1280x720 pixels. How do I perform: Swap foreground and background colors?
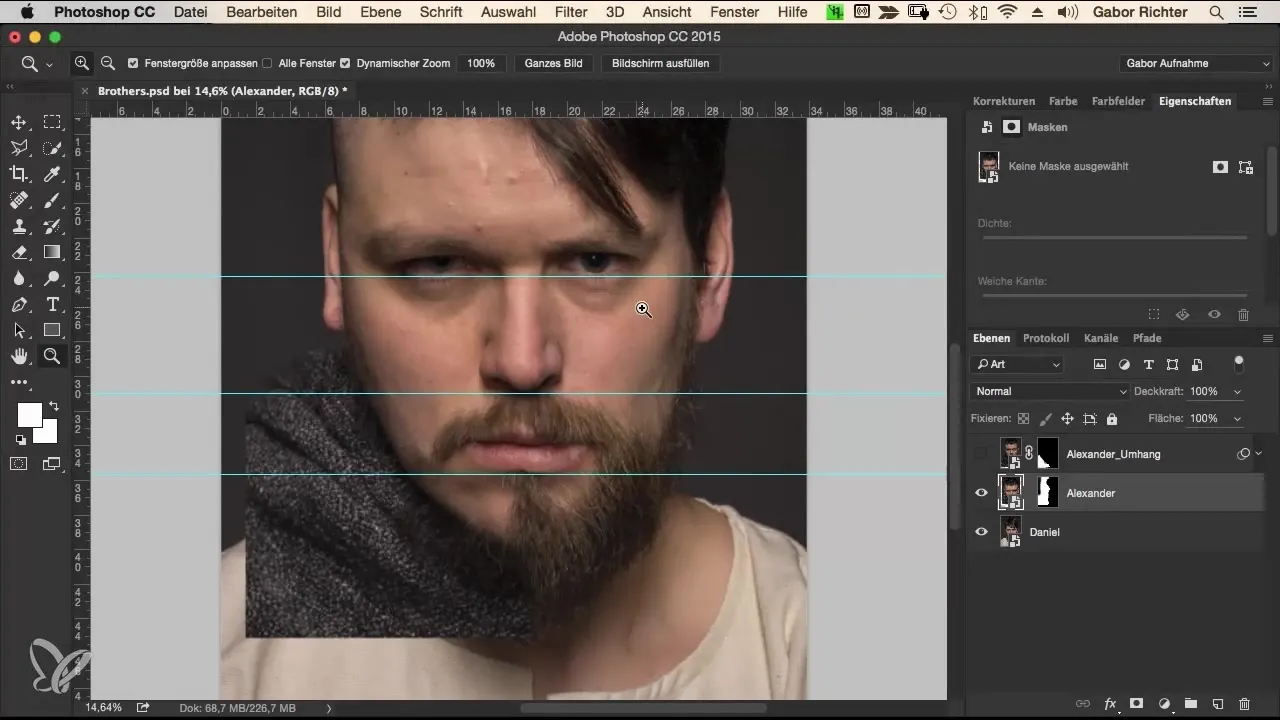click(53, 406)
